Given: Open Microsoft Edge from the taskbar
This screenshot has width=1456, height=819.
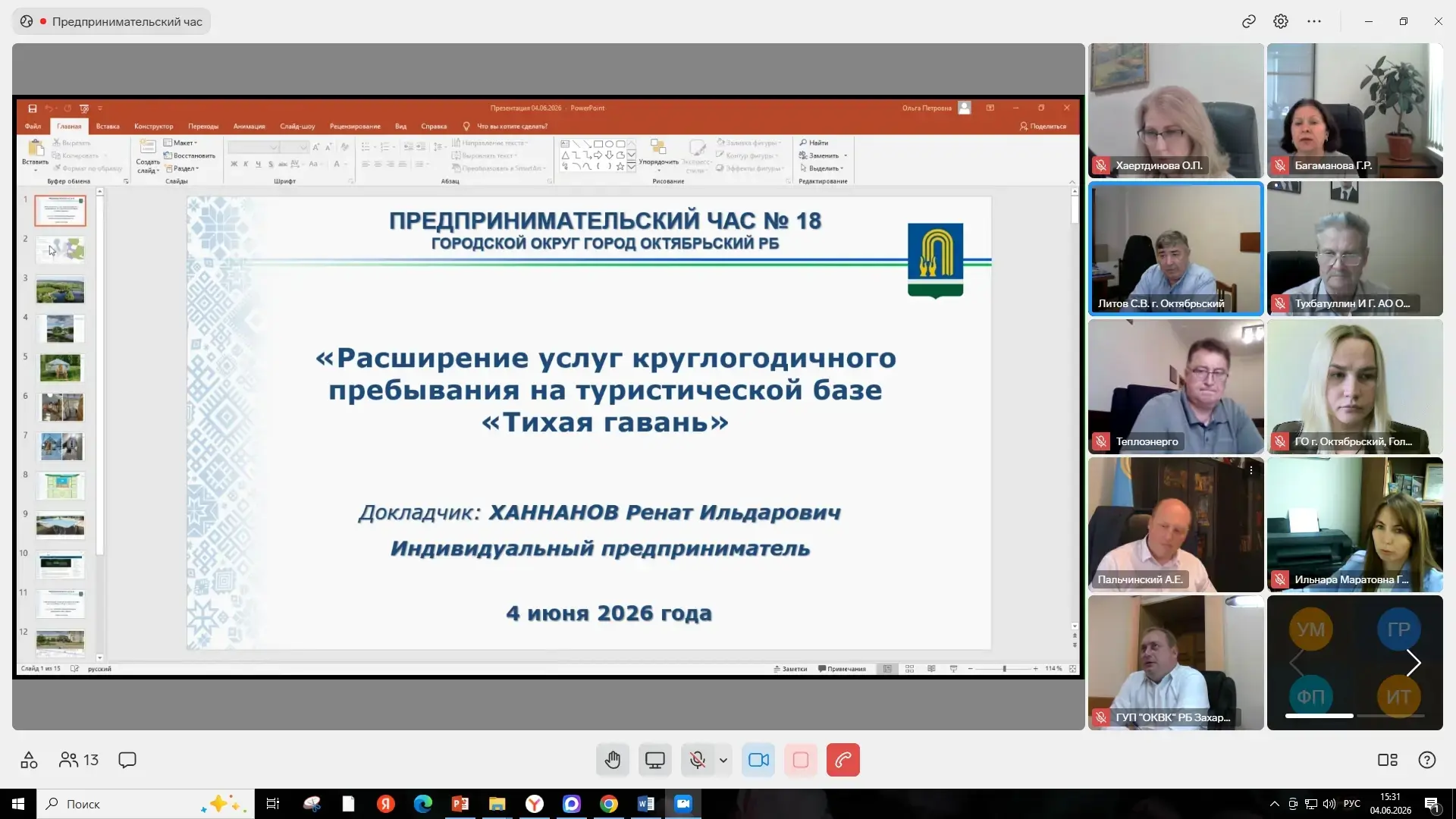Looking at the screenshot, I should 423,804.
